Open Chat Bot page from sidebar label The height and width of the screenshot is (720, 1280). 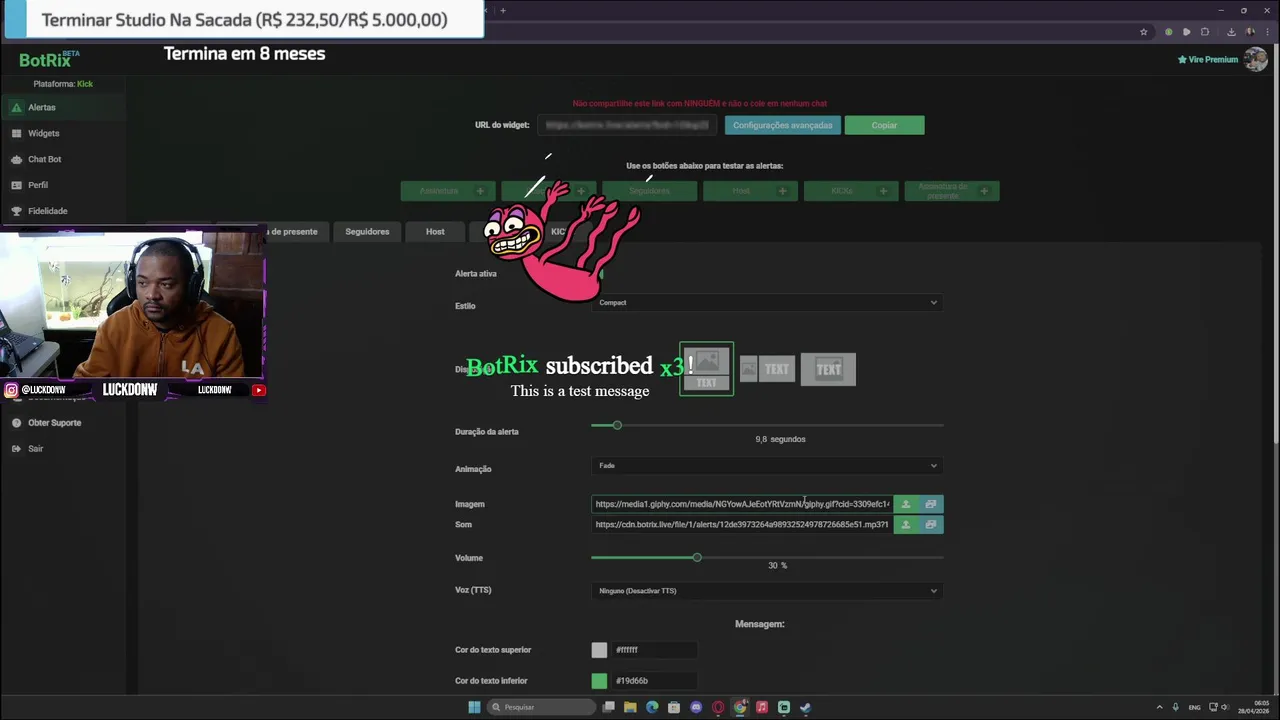(44, 159)
